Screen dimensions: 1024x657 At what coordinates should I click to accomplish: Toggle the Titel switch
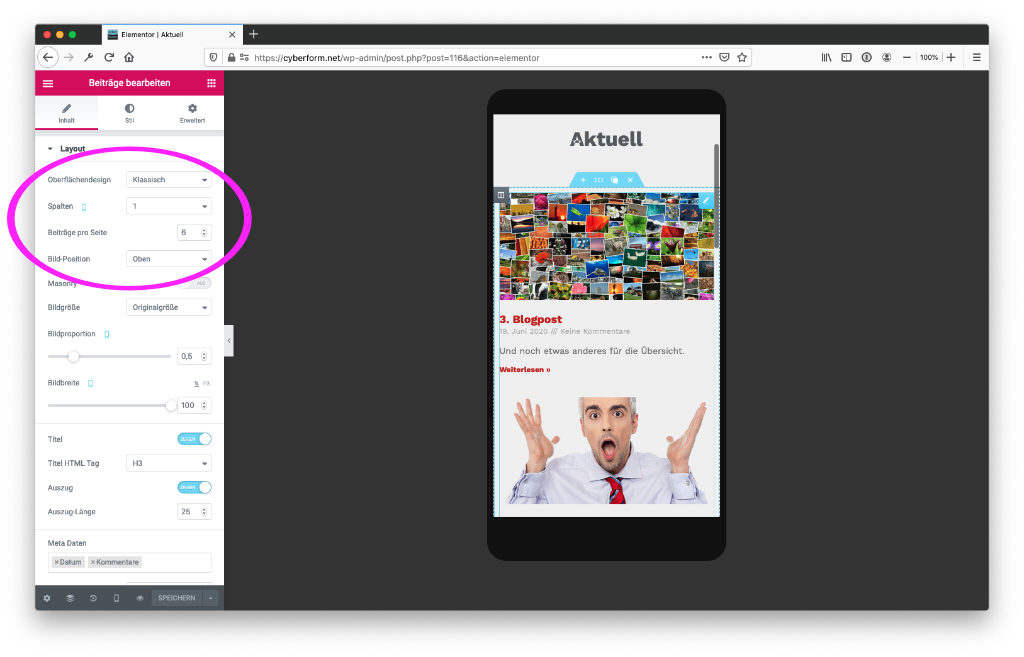point(194,439)
